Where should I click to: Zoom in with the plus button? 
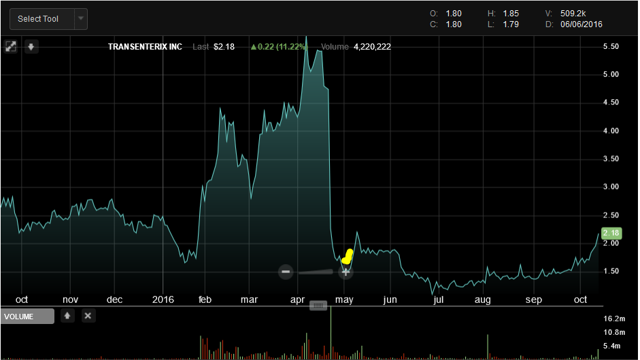click(x=346, y=272)
